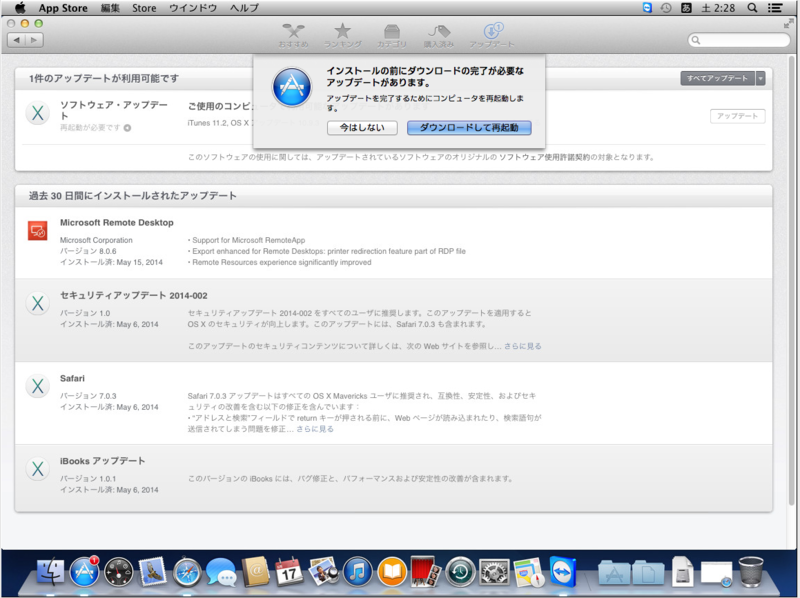Open Dashboard from the Dock

coord(118,571)
